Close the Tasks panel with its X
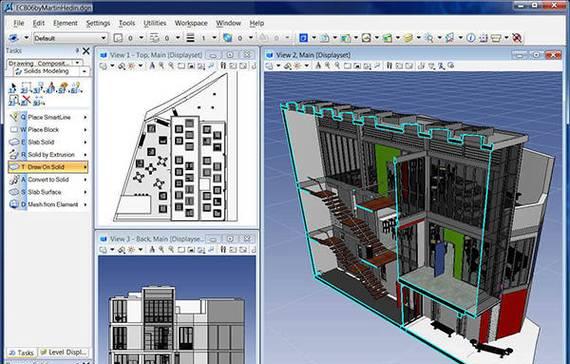This screenshot has width=570, height=364. [x=86, y=51]
